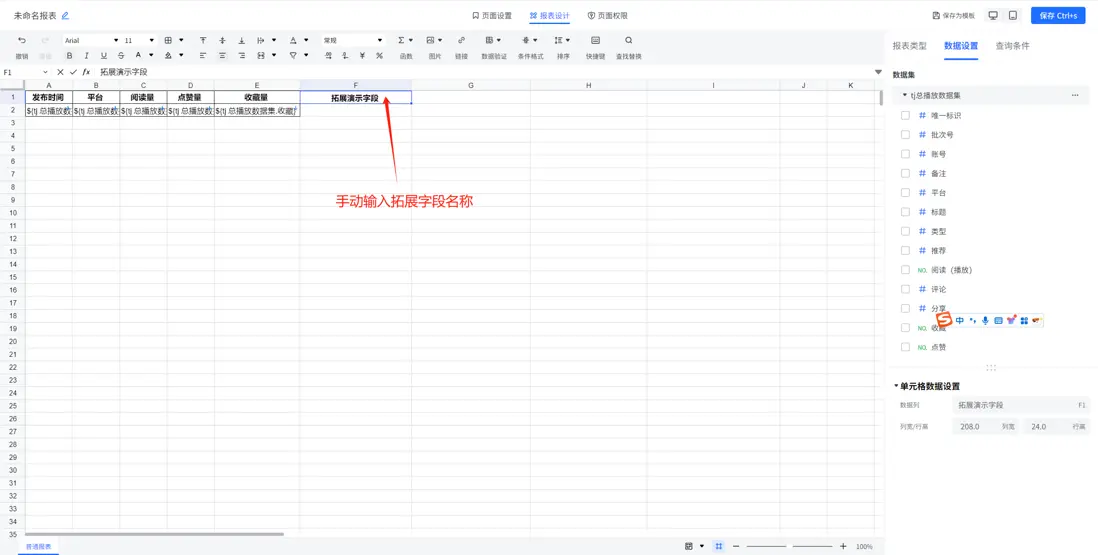Image resolution: width=1098 pixels, height=555 pixels.
Task: Check the 备注 field checkbox
Action: tap(905, 173)
